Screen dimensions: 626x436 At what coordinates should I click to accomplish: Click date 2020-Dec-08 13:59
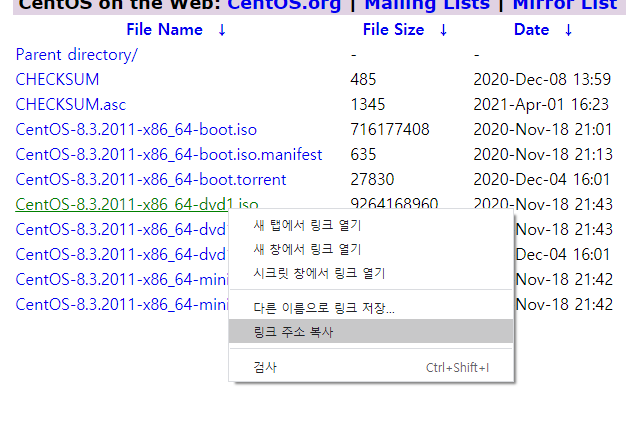click(542, 79)
